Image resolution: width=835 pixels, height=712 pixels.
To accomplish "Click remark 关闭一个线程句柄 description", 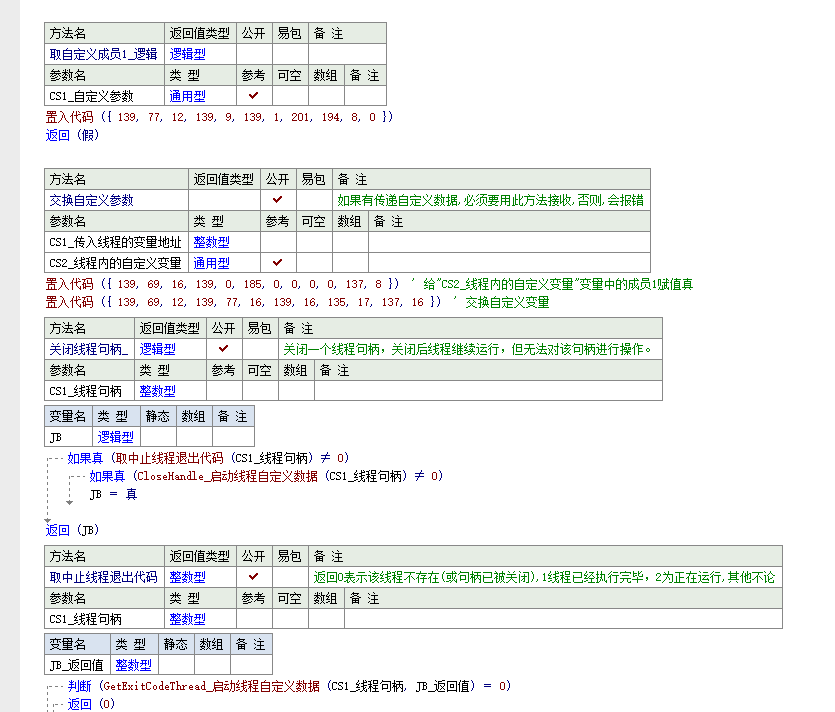I will pos(468,349).
